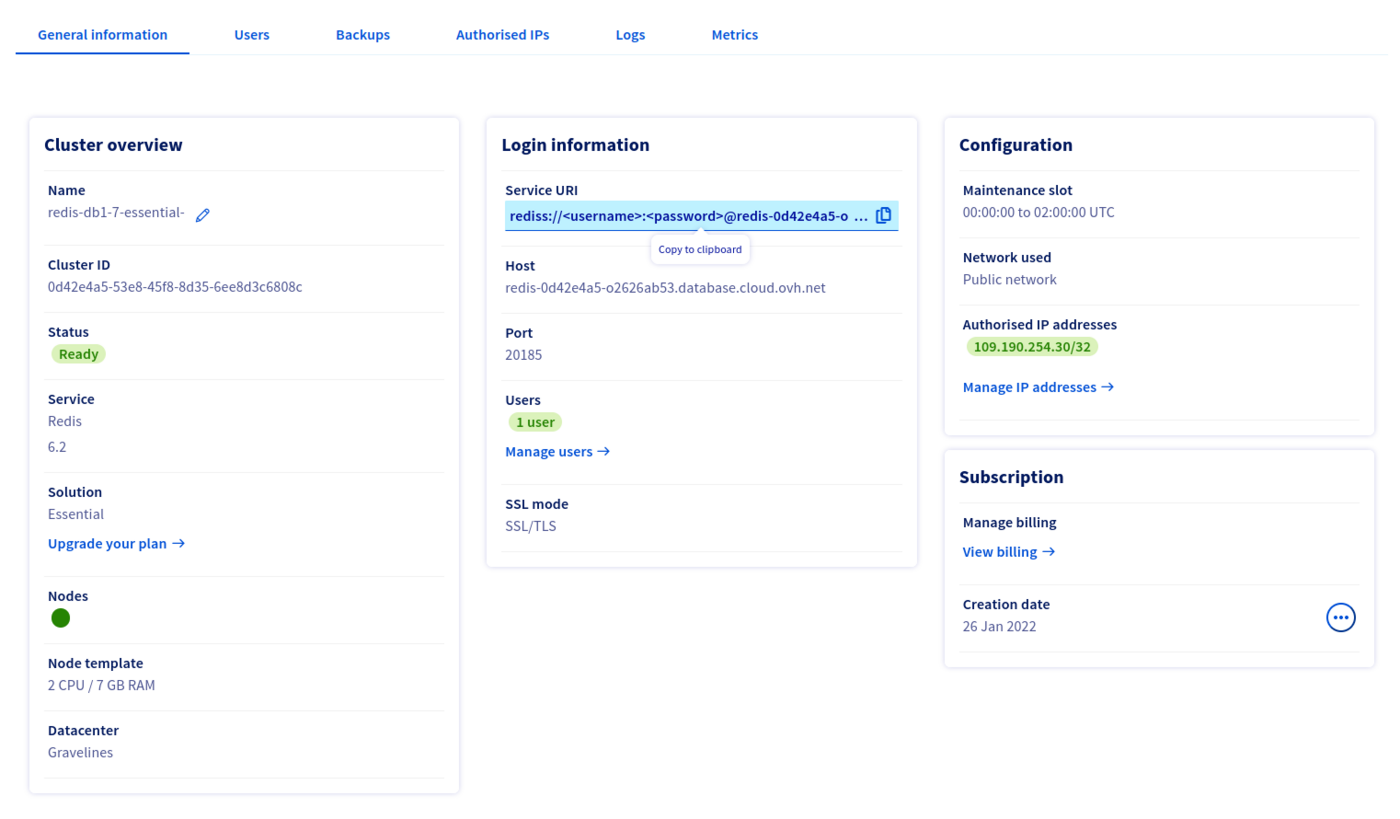The image size is (1400, 819).
Task: Click the Ready status badge
Action: (x=78, y=353)
